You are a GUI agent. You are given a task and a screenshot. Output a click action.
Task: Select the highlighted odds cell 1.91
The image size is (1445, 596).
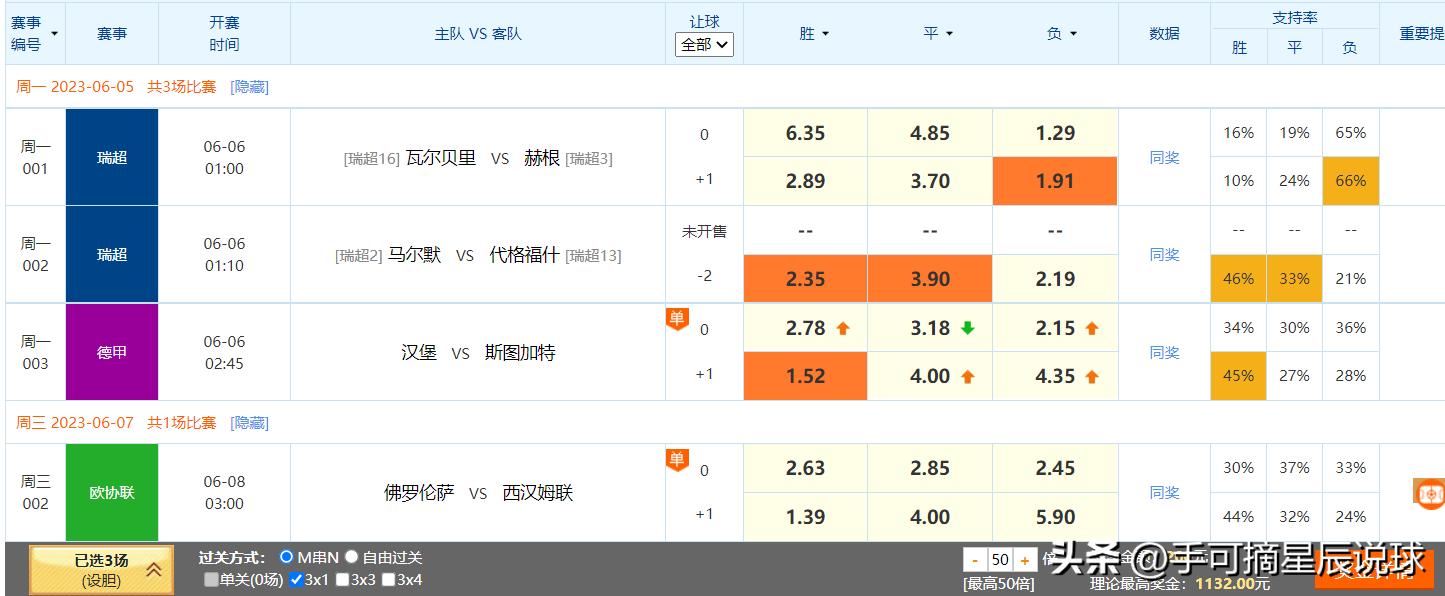tap(1054, 181)
